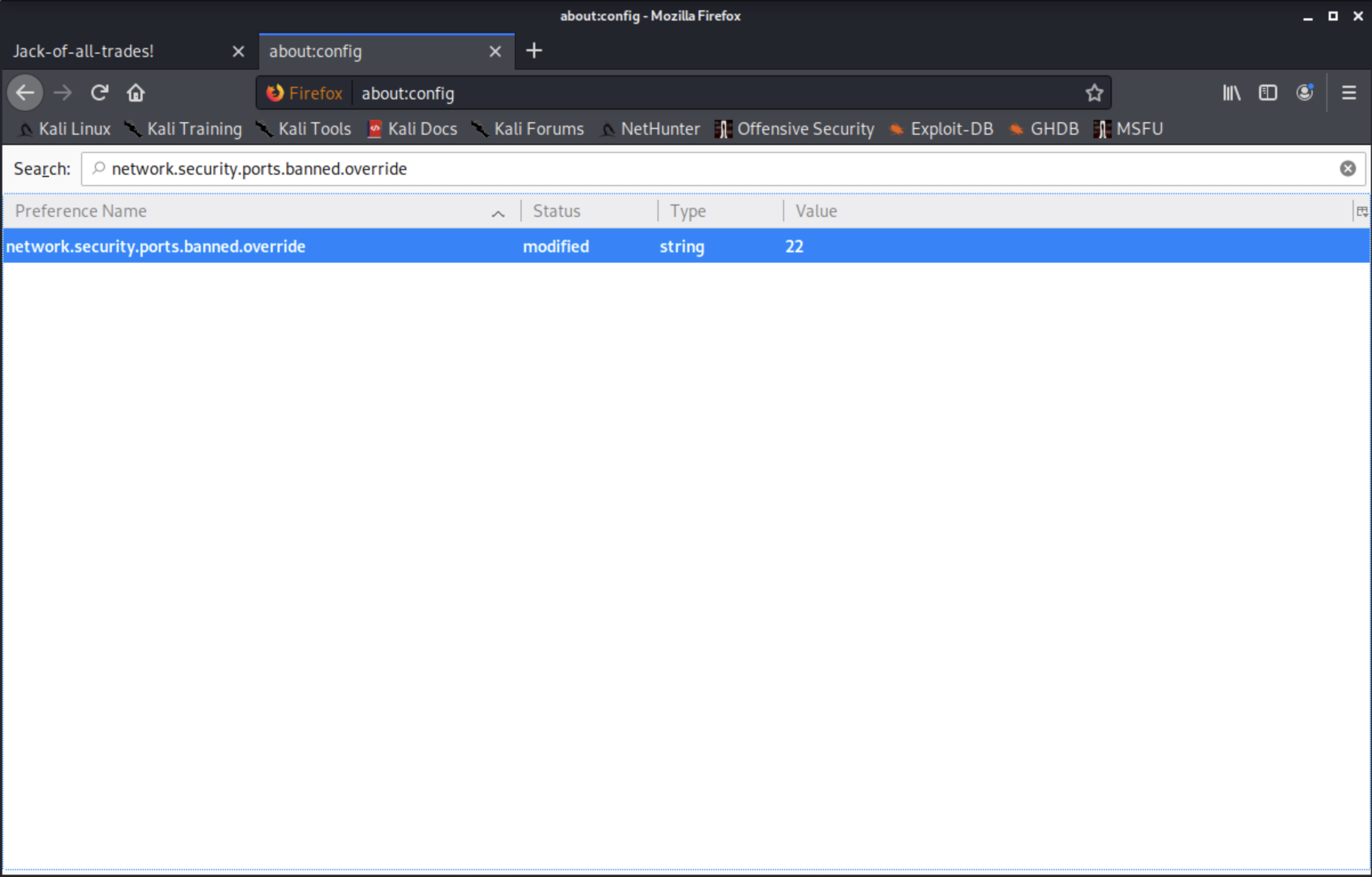Viewport: 1372px width, 877px height.
Task: Go to the Firefox home page
Action: tap(136, 92)
